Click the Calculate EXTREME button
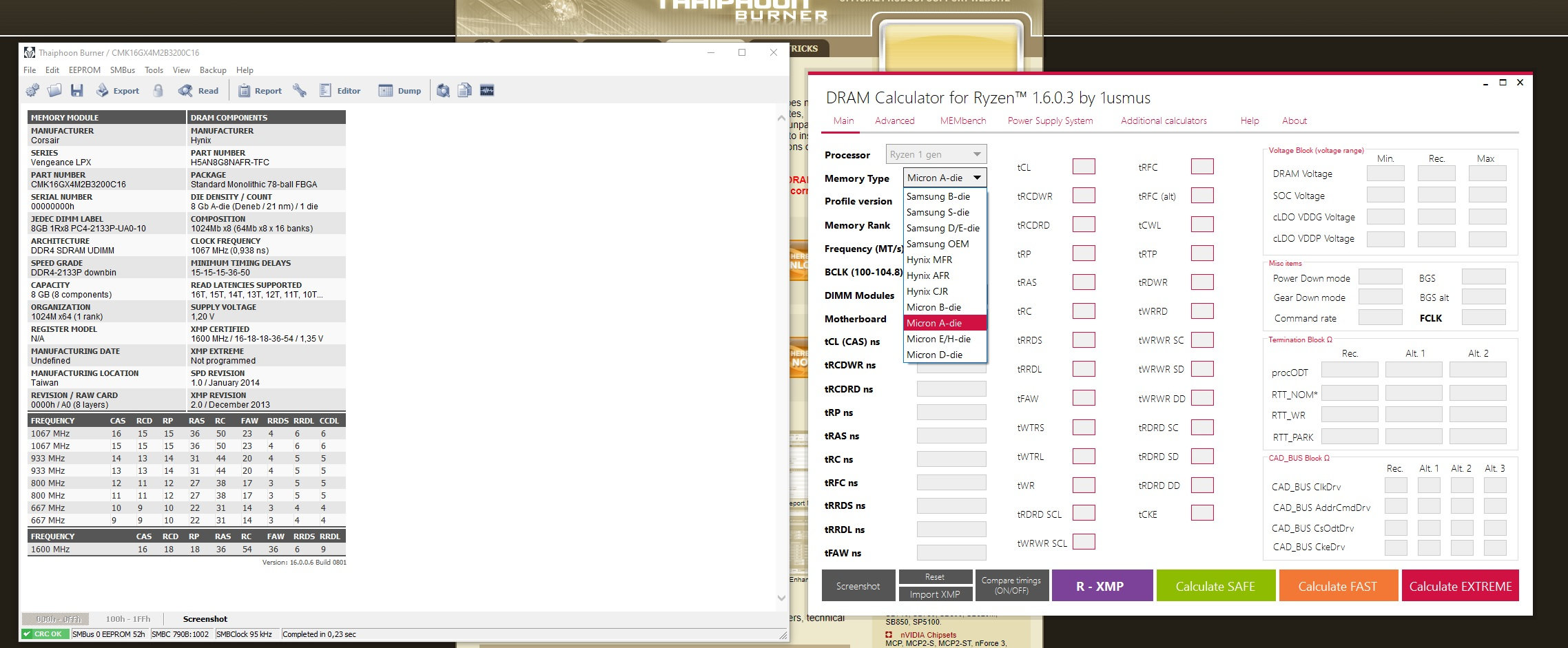 1461,585
